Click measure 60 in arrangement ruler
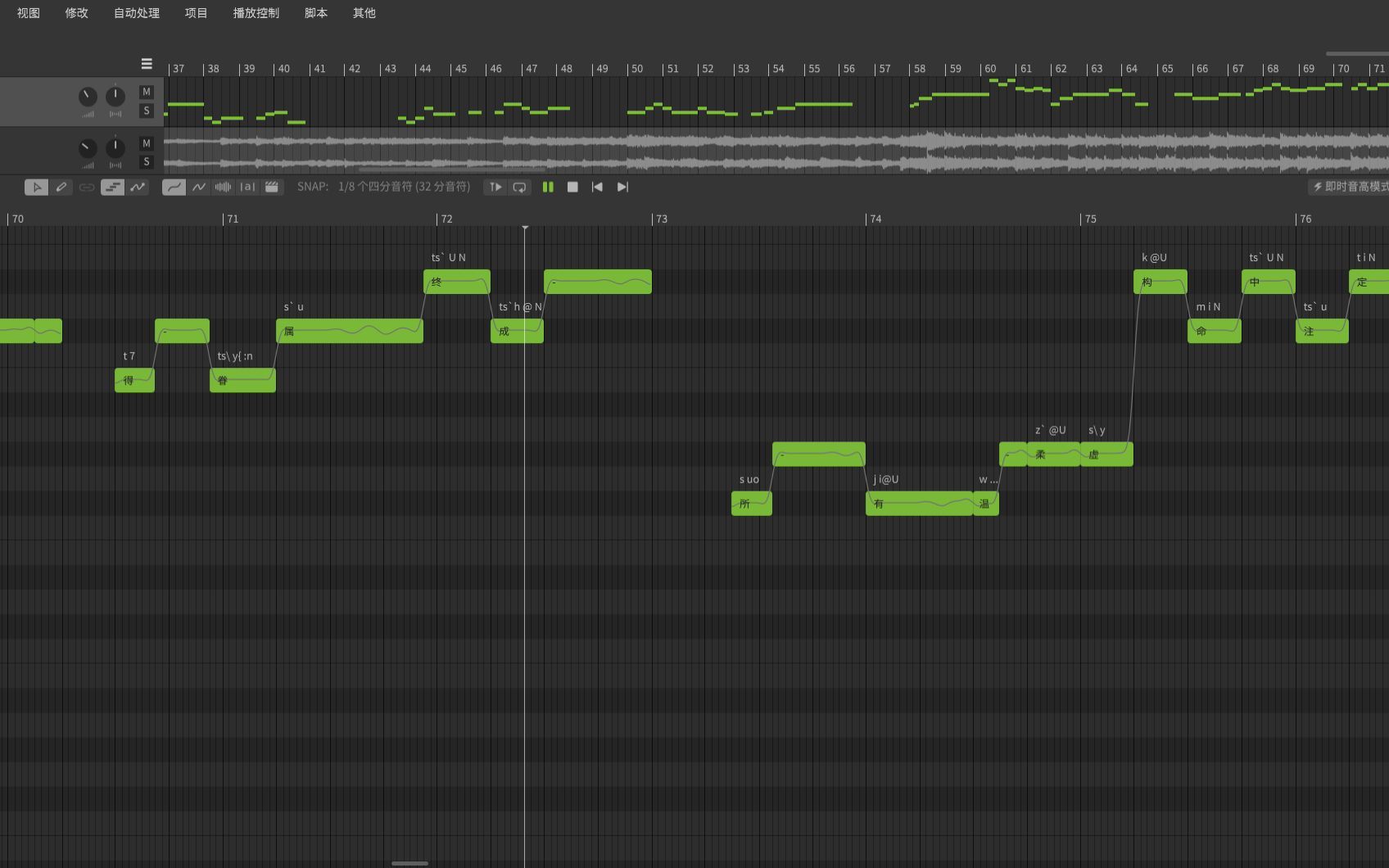Image resolution: width=1389 pixels, height=868 pixels. click(989, 69)
